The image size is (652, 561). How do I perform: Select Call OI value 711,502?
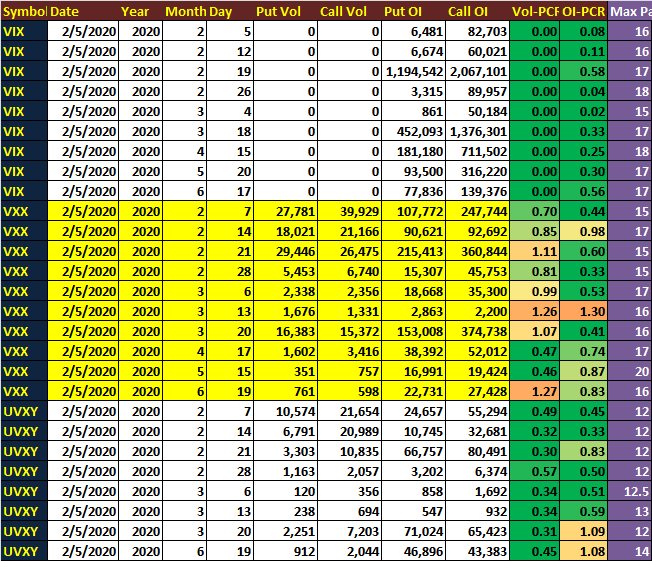tap(477, 151)
